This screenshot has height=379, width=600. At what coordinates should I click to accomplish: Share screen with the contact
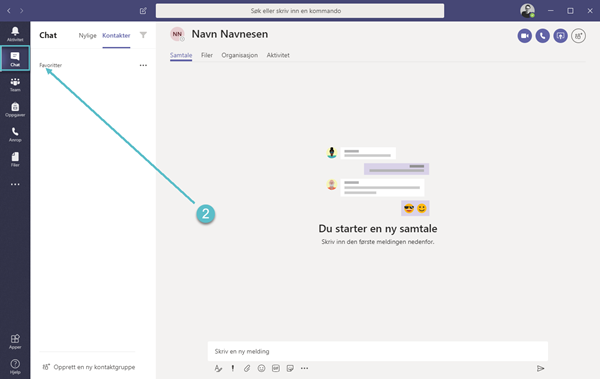click(560, 36)
